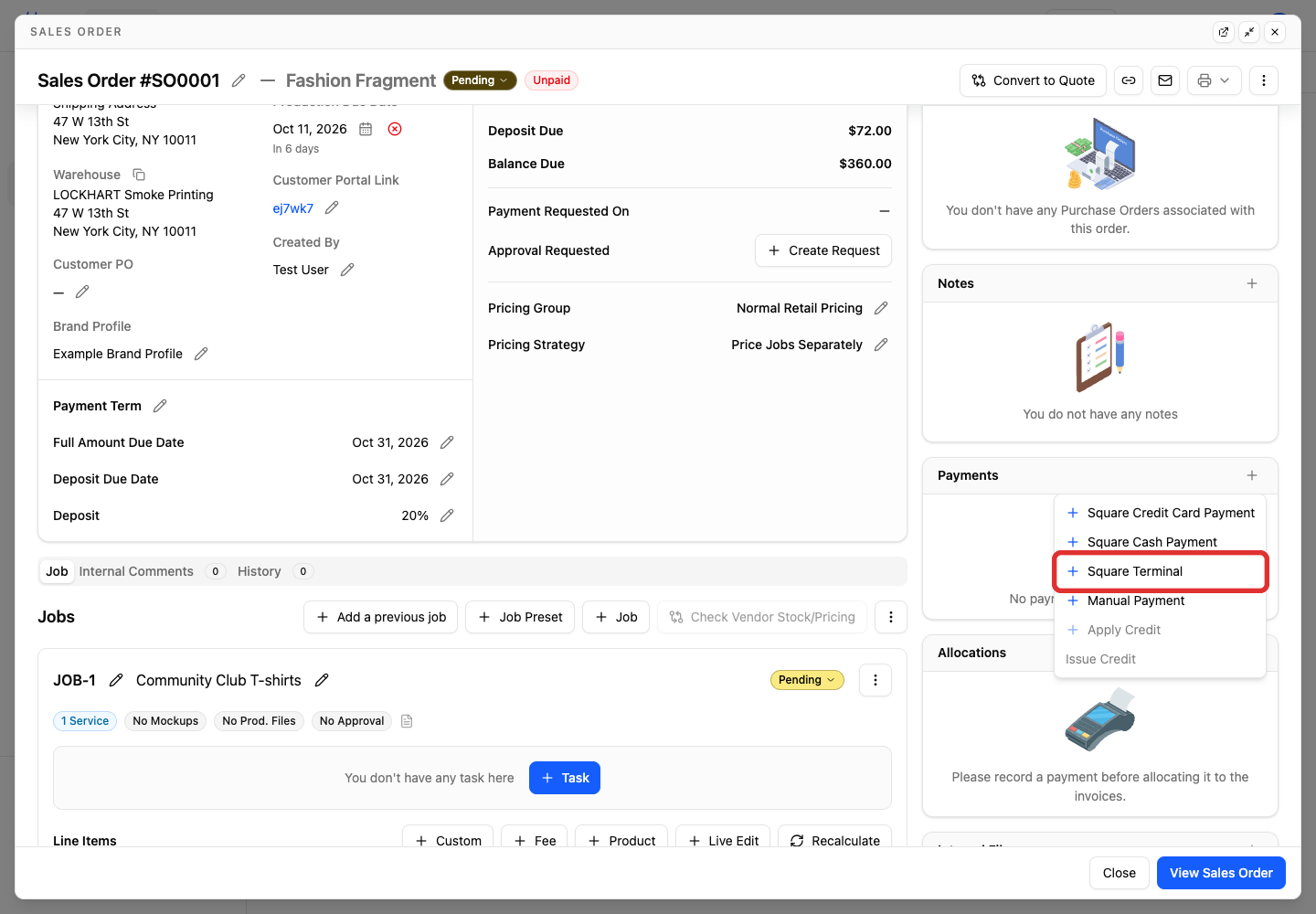Viewport: 1316px width, 914px height.
Task: Open the production date calendar icon
Action: coord(366,129)
